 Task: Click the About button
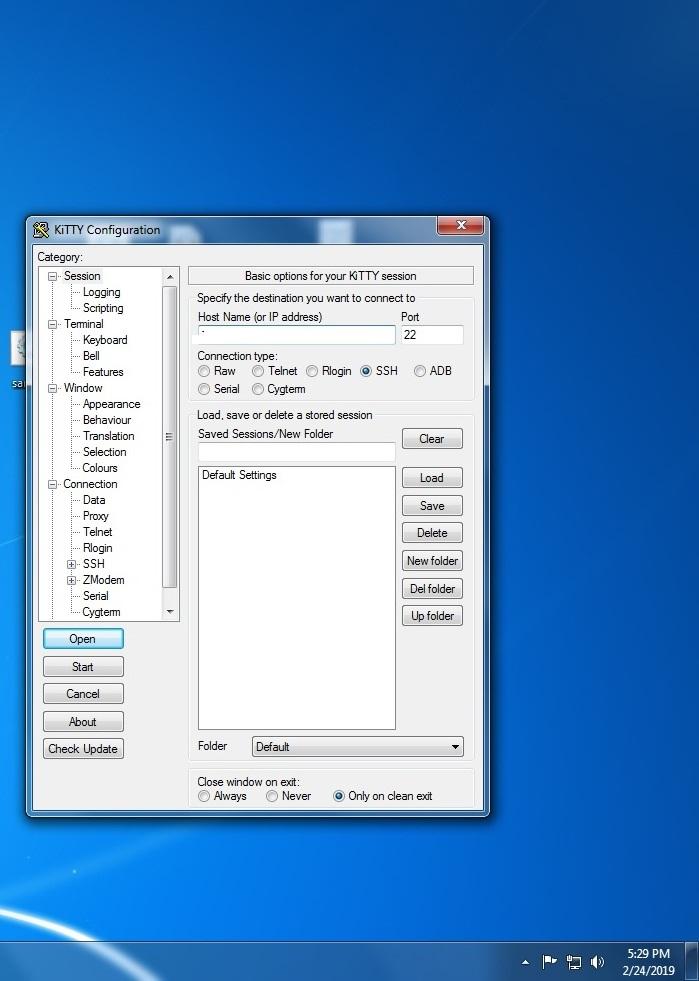[x=83, y=722]
